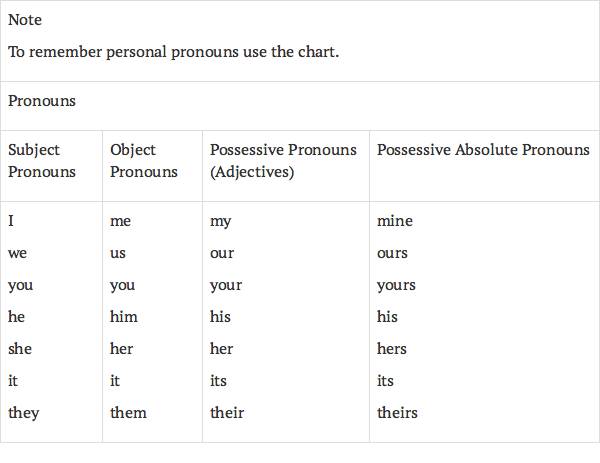
Task: Select the word "me" in the table
Action: (x=120, y=221)
